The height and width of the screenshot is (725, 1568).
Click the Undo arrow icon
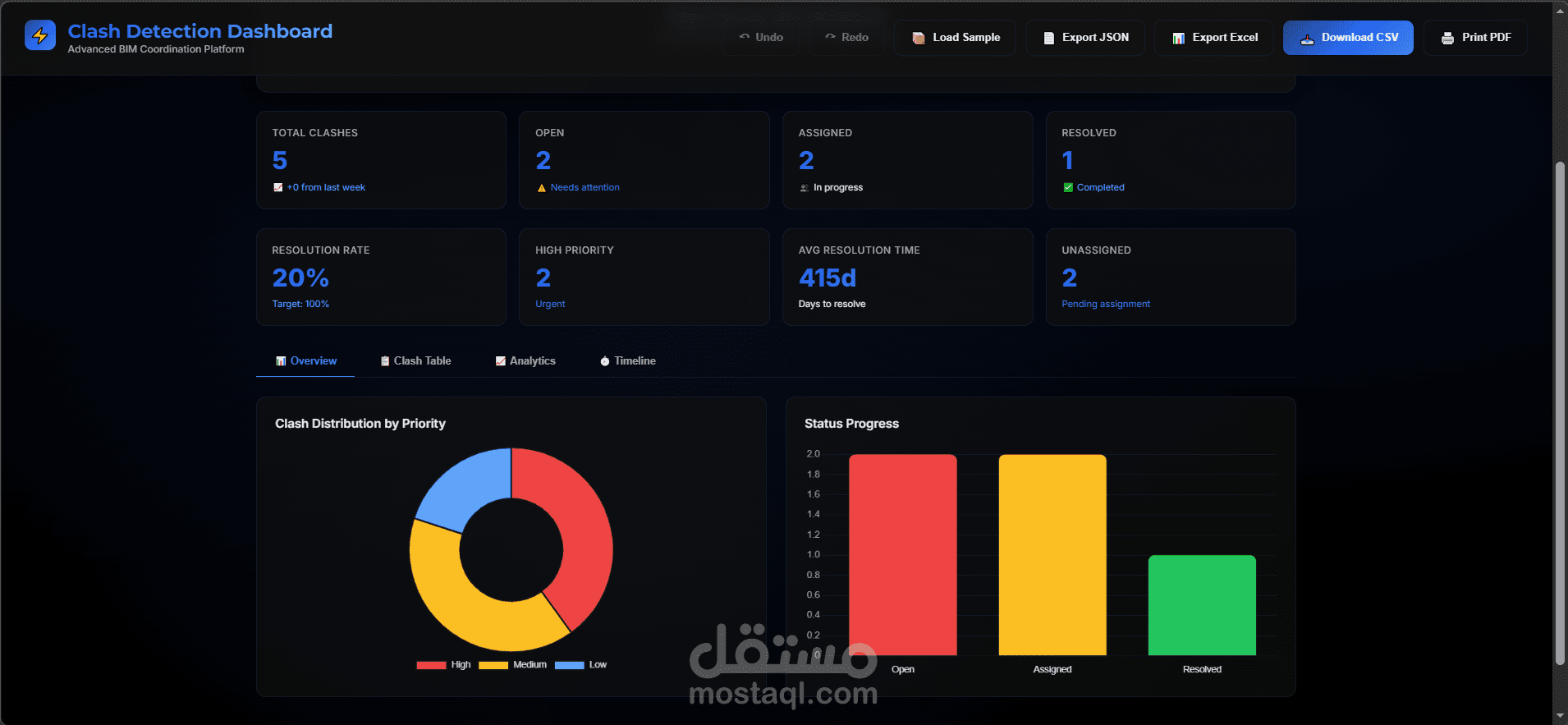pos(745,37)
